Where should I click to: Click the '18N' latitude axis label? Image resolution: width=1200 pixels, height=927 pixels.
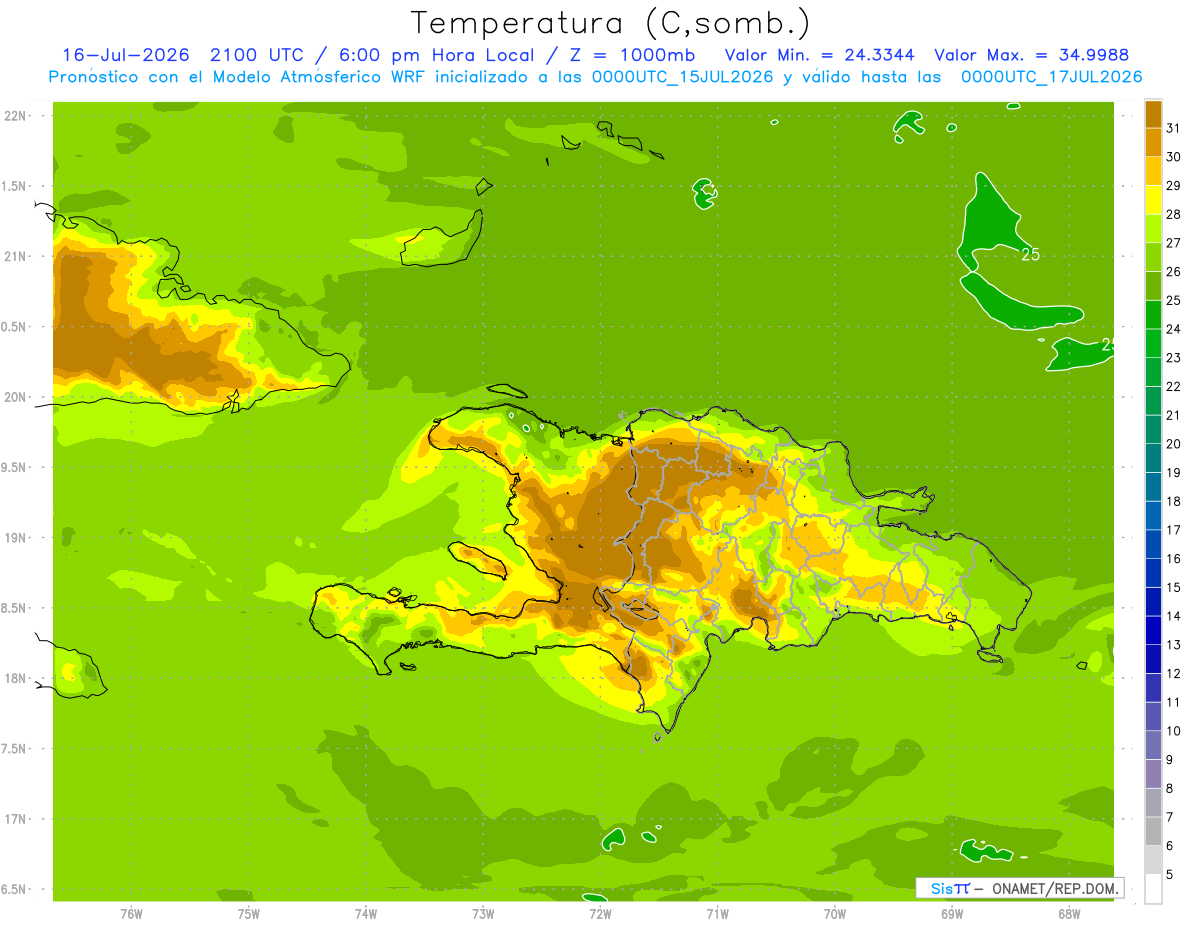tap(16, 678)
